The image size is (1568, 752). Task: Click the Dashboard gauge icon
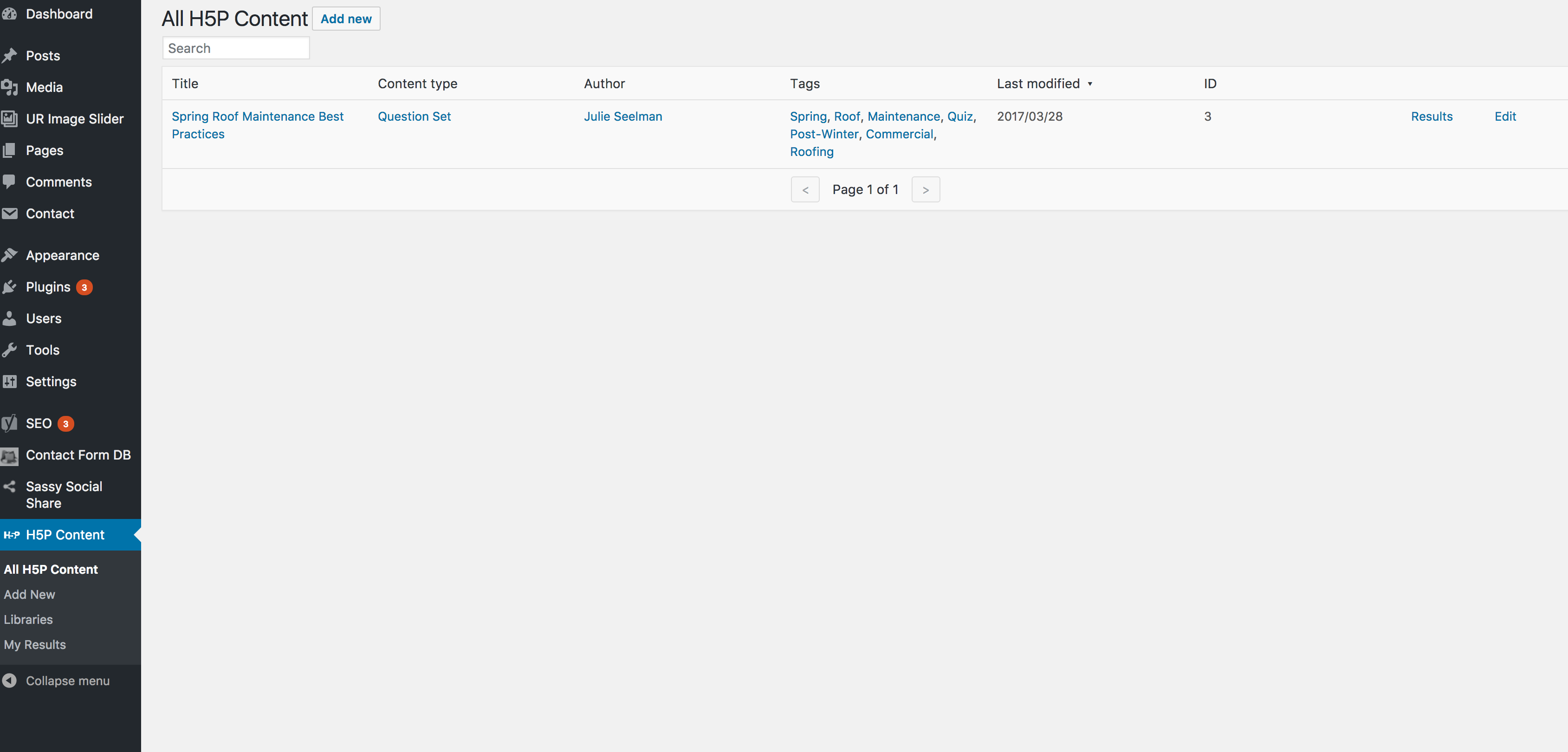point(9,13)
